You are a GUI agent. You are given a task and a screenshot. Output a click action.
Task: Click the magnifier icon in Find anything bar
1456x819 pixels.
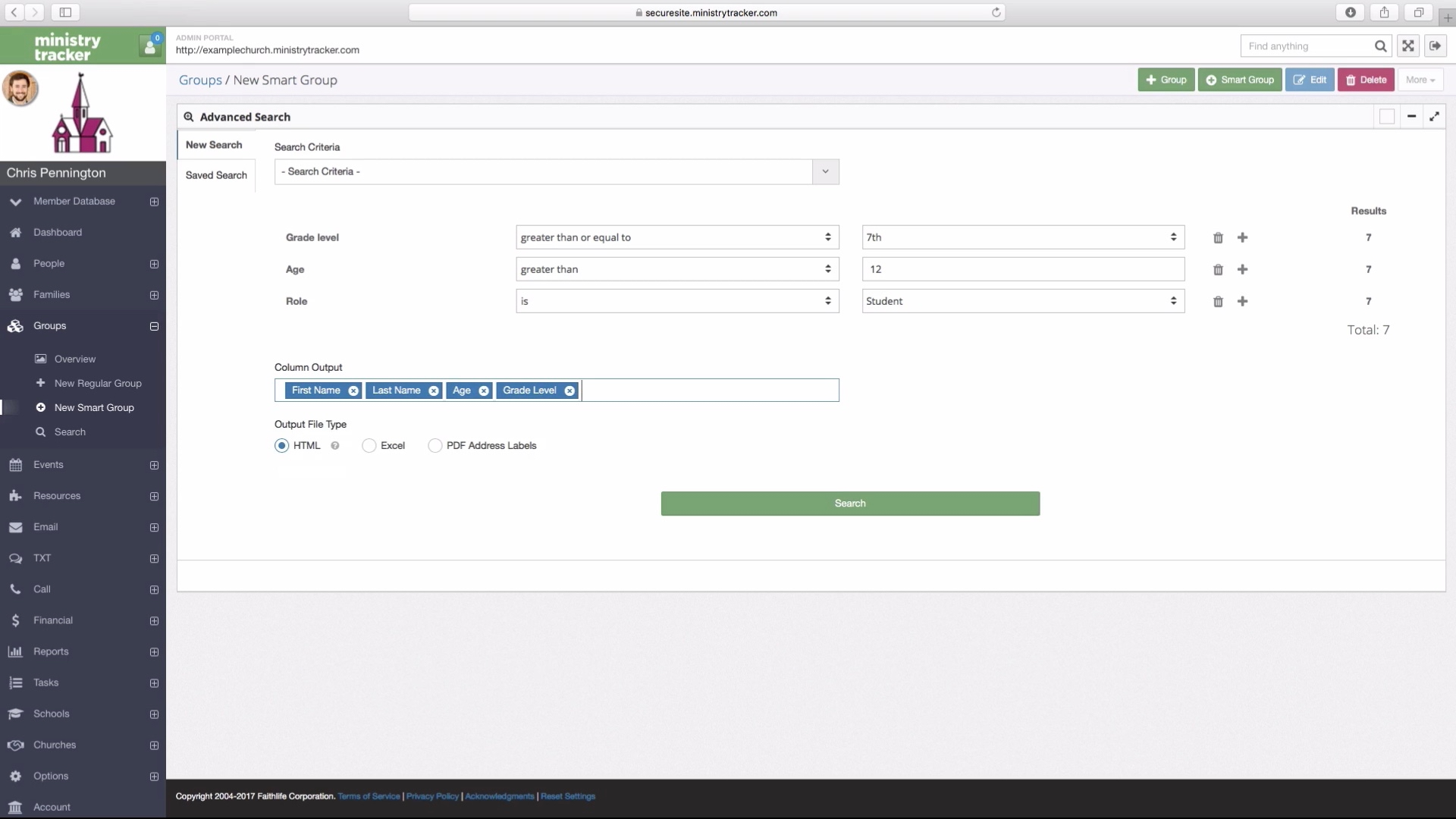coord(1380,45)
